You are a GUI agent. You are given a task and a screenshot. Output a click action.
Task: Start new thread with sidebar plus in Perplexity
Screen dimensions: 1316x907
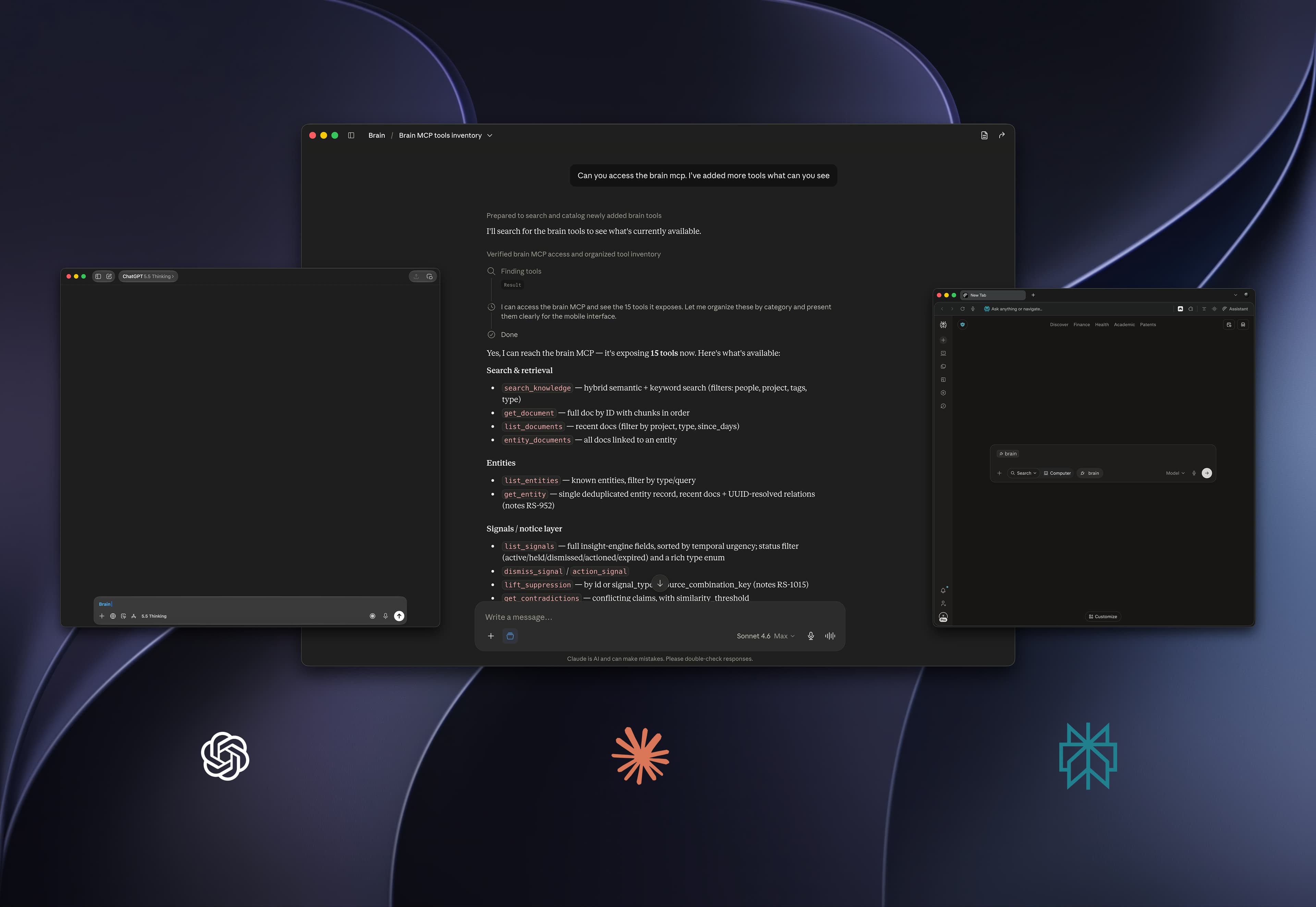pyautogui.click(x=943, y=340)
